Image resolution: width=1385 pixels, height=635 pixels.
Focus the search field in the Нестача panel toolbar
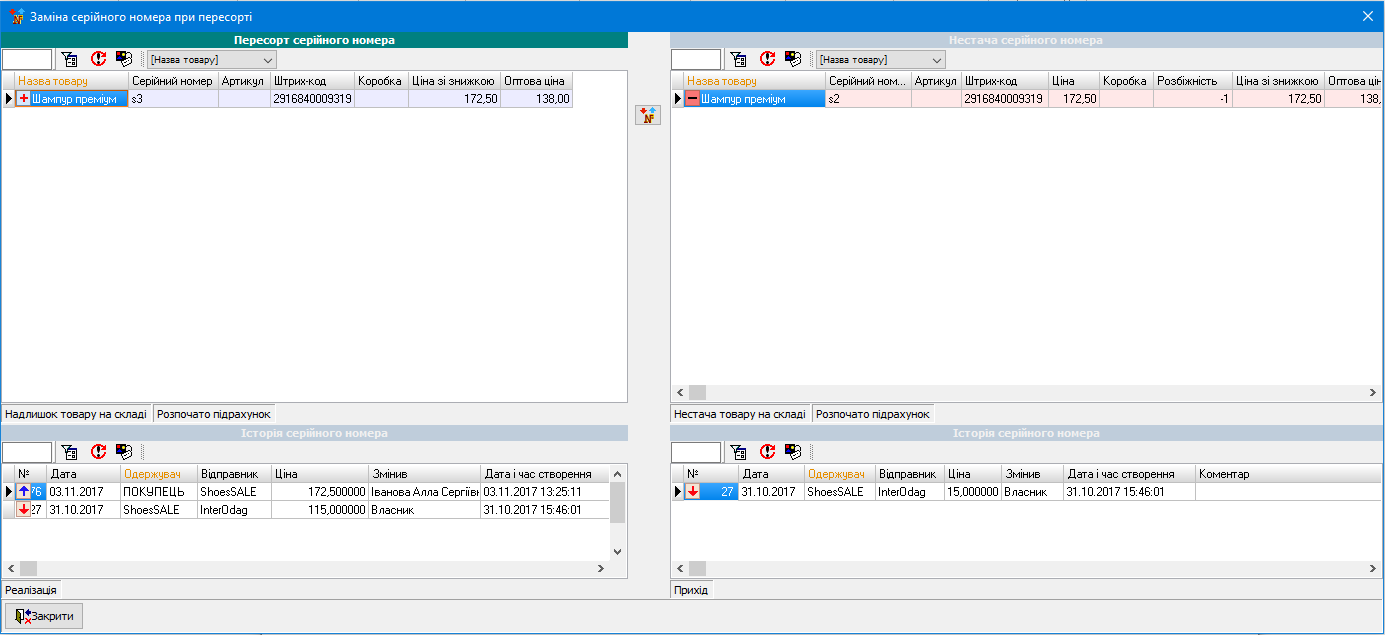[x=695, y=60]
